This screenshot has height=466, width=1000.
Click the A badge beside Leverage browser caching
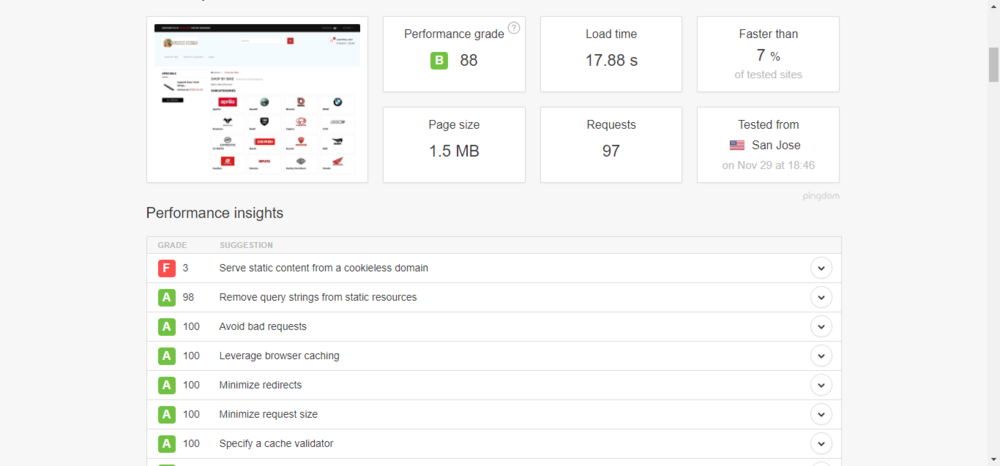[166, 356]
